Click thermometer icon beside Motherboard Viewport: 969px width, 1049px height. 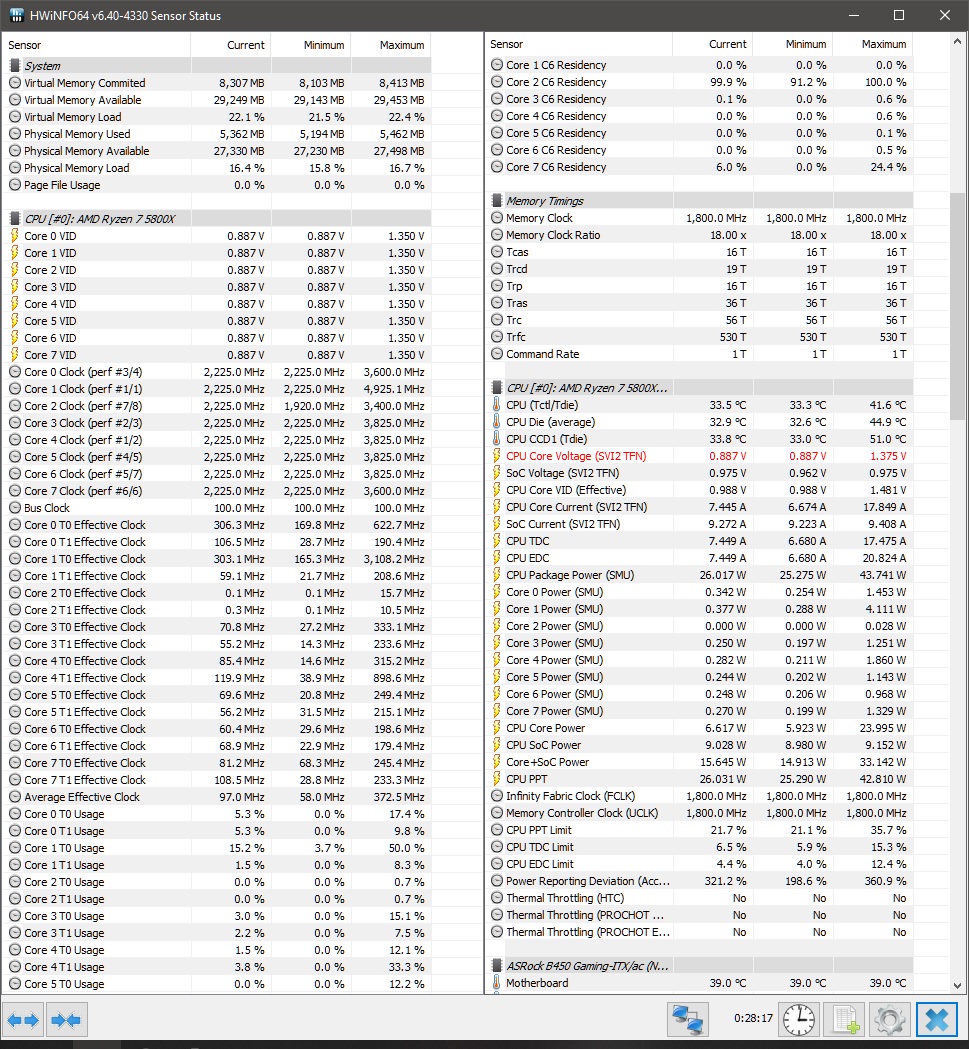tap(497, 983)
